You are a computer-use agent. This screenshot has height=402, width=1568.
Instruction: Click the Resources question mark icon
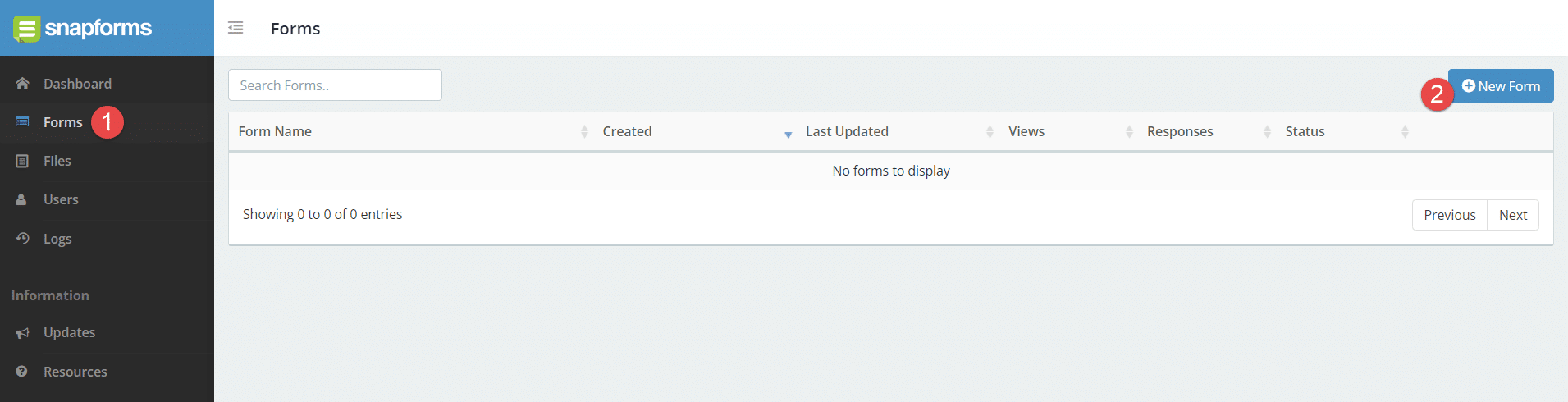[21, 371]
